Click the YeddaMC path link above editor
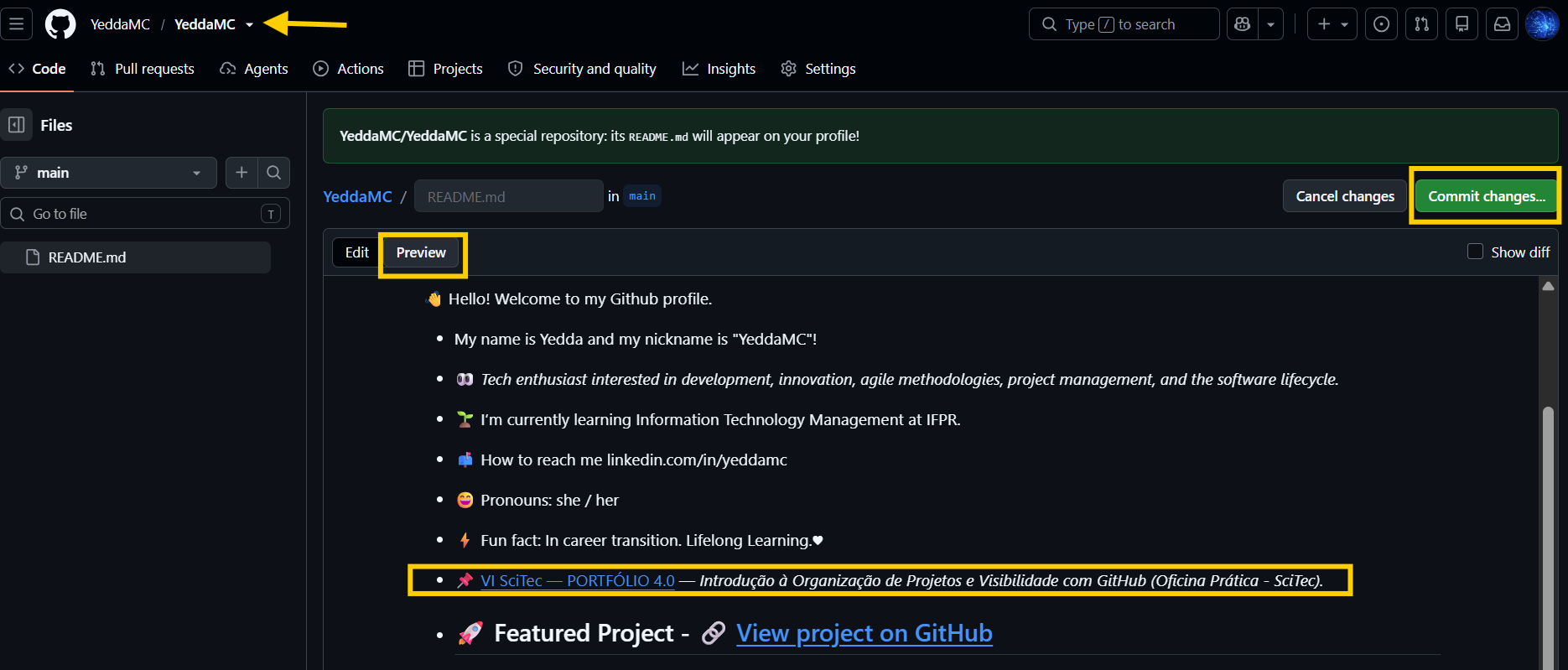 click(357, 196)
